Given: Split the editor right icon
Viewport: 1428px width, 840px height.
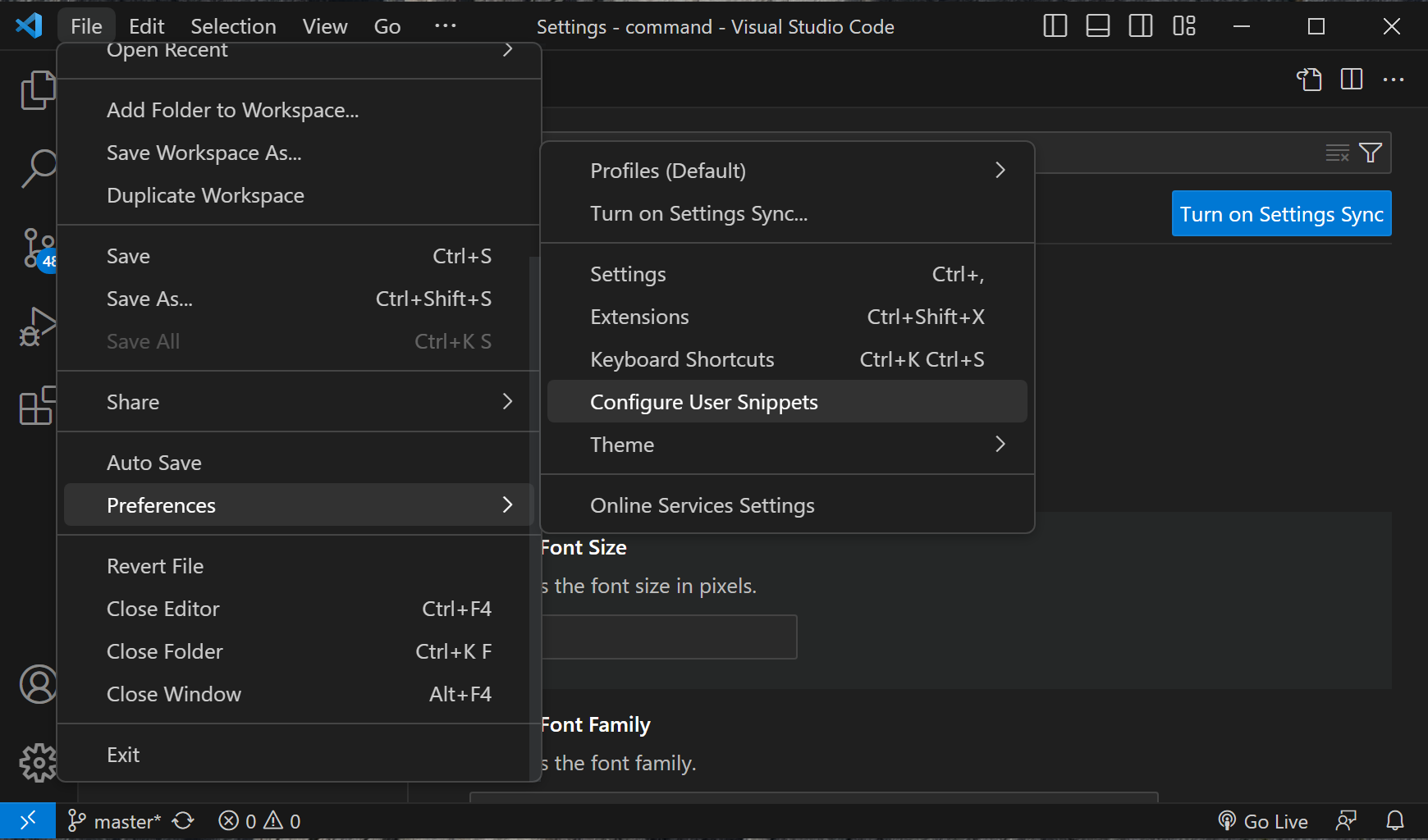Looking at the screenshot, I should tap(1352, 80).
